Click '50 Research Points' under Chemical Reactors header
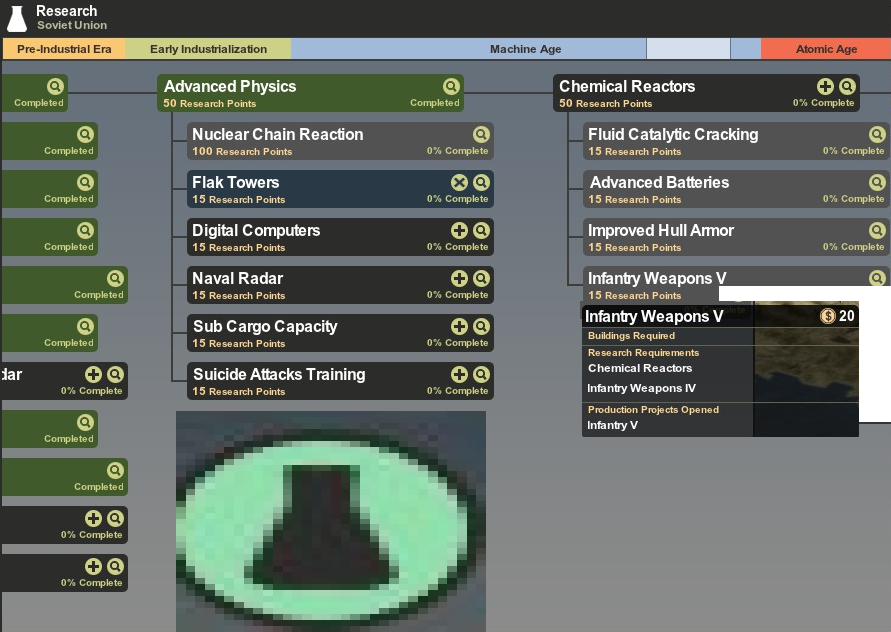This screenshot has height=632, width=891. point(605,103)
